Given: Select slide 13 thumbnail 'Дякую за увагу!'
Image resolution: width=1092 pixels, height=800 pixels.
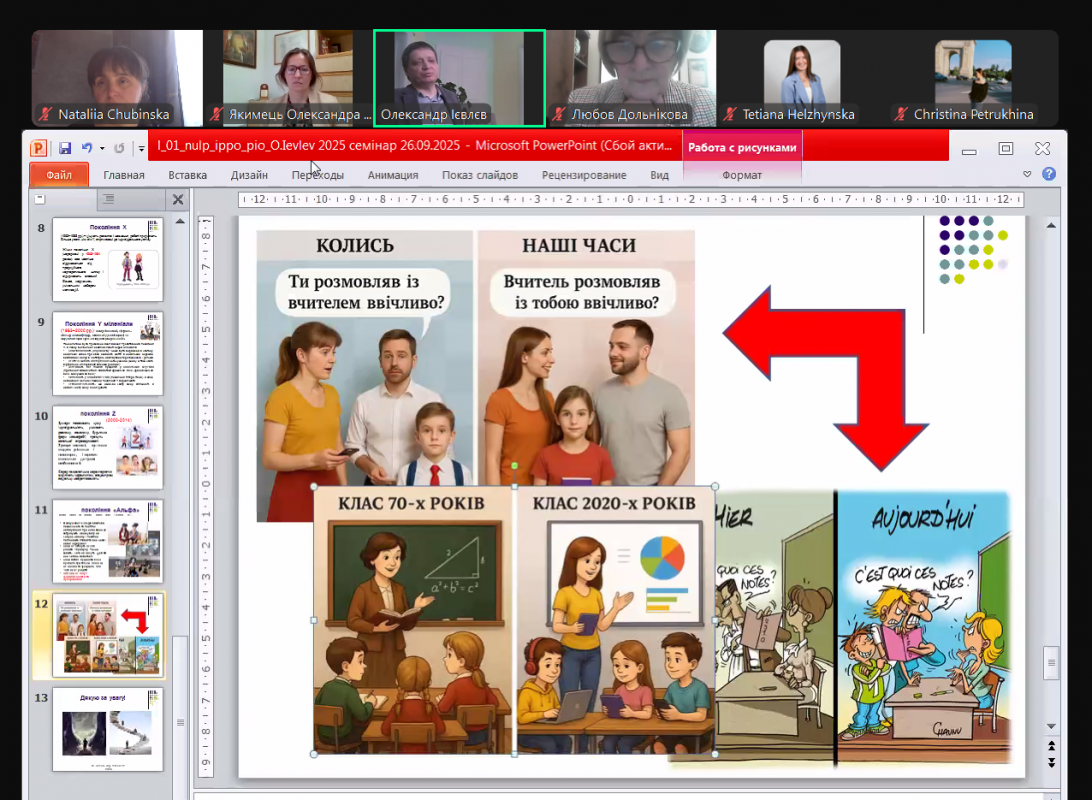Looking at the screenshot, I should [108, 729].
